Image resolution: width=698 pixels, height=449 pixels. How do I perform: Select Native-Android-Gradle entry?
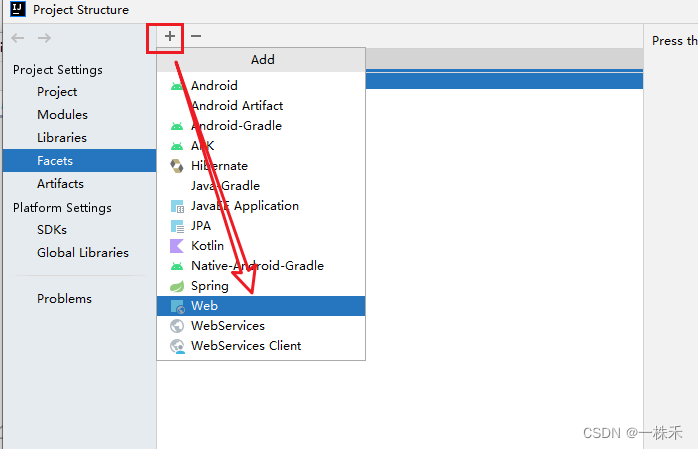pyautogui.click(x=261, y=266)
